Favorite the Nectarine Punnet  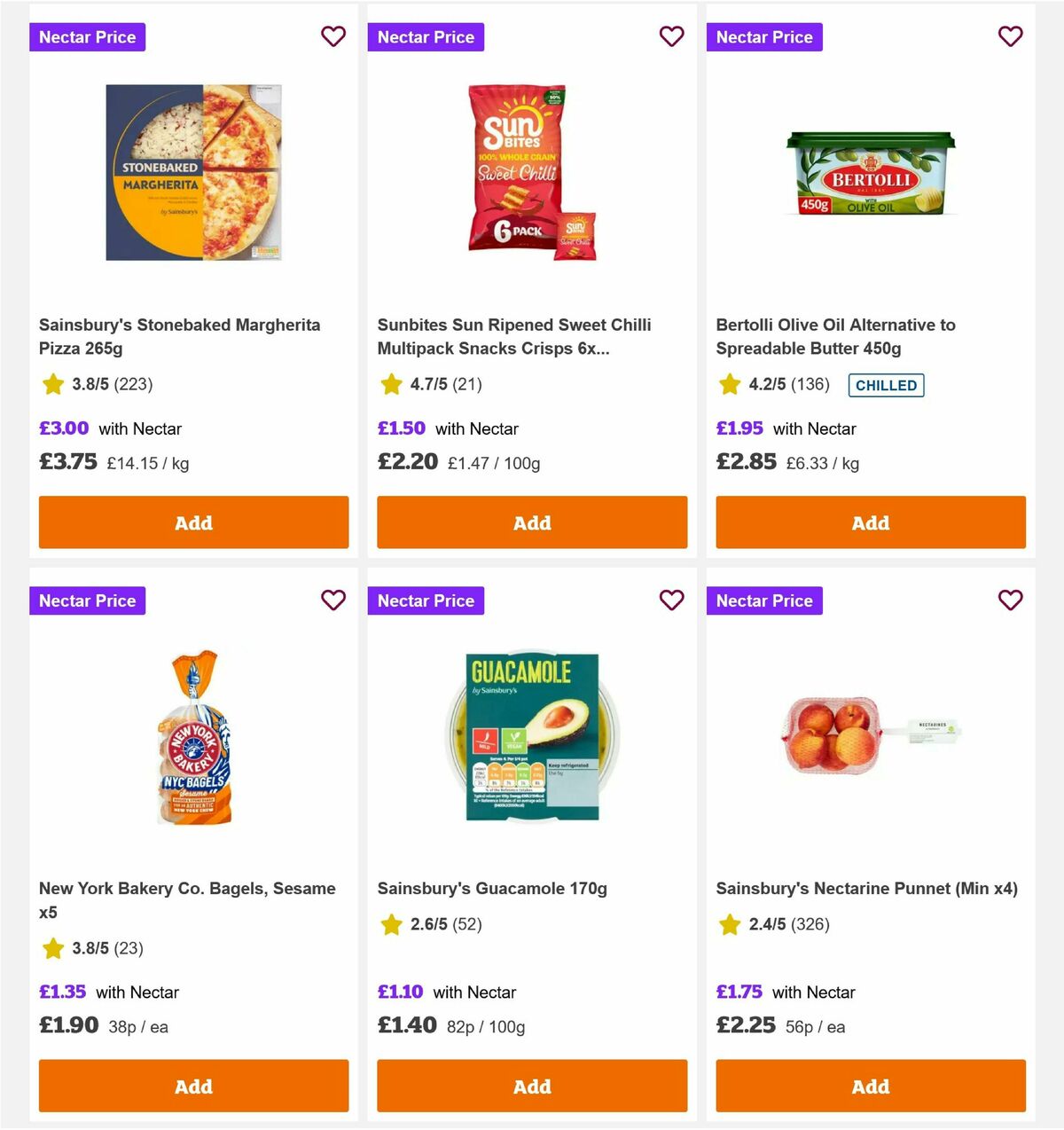pos(1010,600)
